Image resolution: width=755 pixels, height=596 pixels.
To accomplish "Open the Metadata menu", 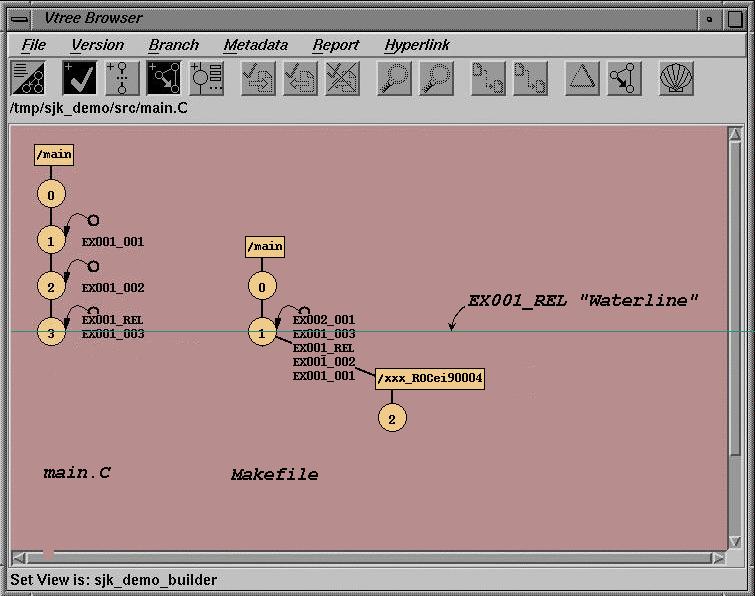I will (x=255, y=45).
